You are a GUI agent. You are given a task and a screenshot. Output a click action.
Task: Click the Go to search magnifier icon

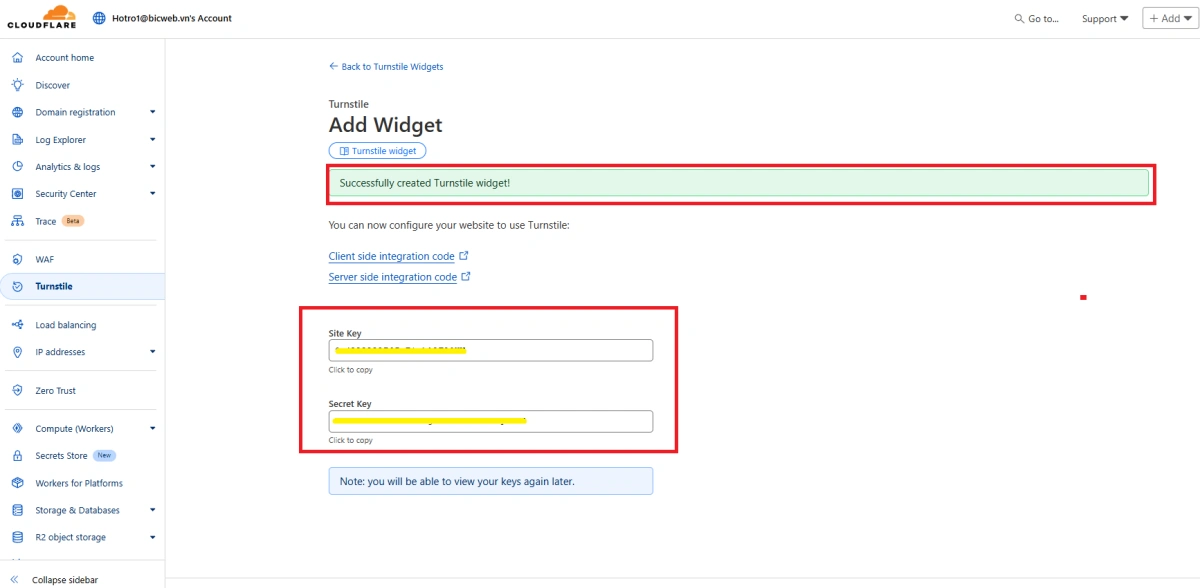click(1019, 19)
